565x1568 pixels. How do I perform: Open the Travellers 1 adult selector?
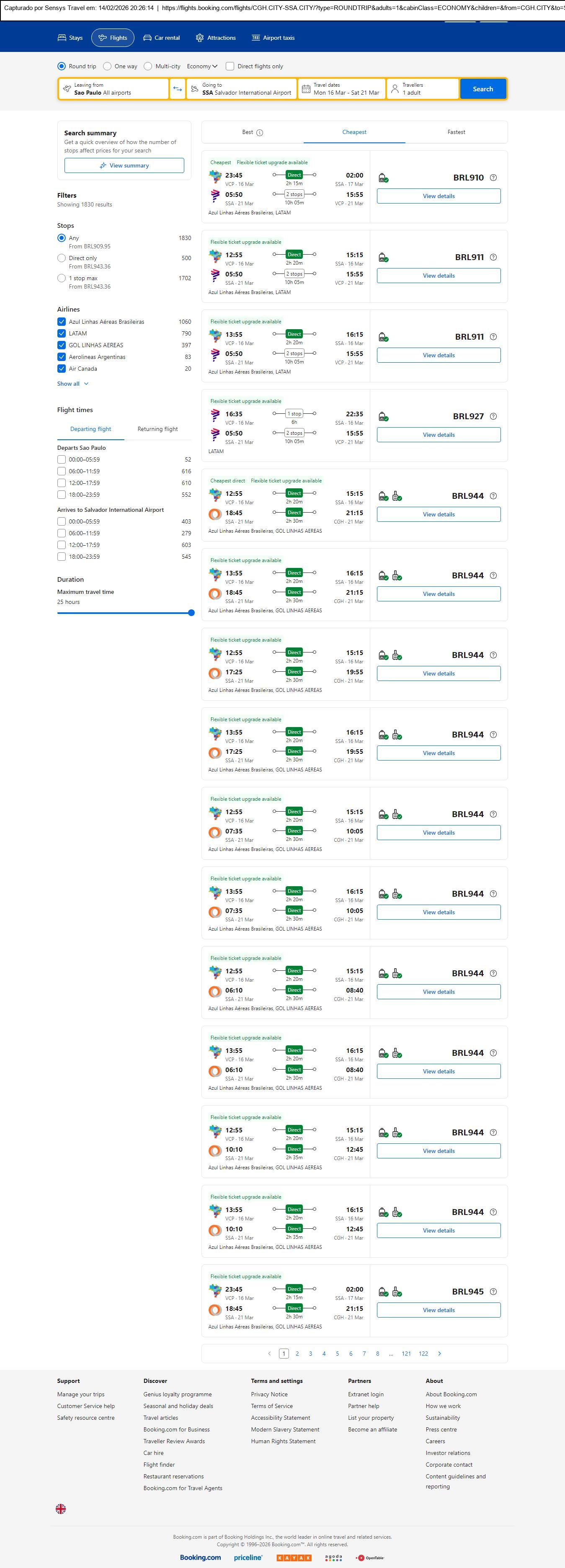pos(422,89)
